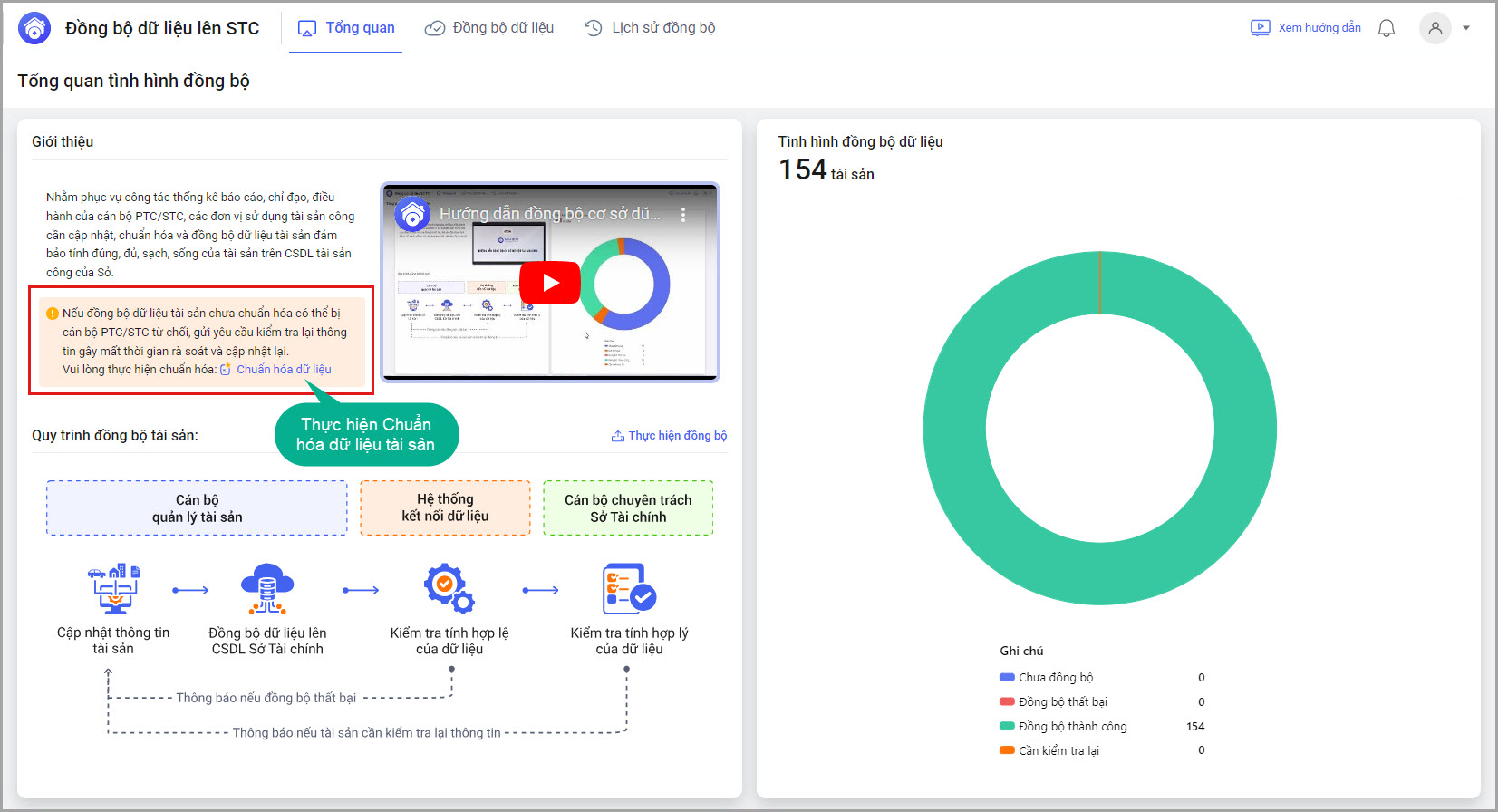1498x812 pixels.
Task: Click the cloud database sync icon
Action: tap(267, 589)
